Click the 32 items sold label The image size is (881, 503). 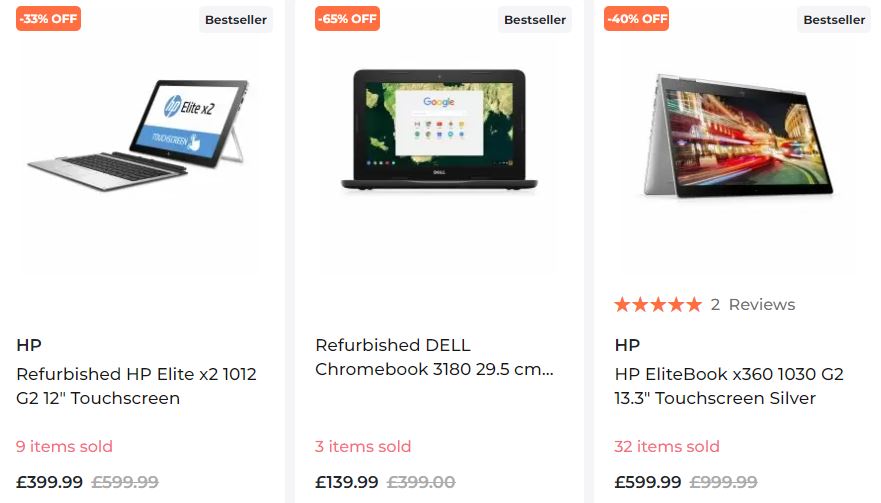click(x=667, y=446)
